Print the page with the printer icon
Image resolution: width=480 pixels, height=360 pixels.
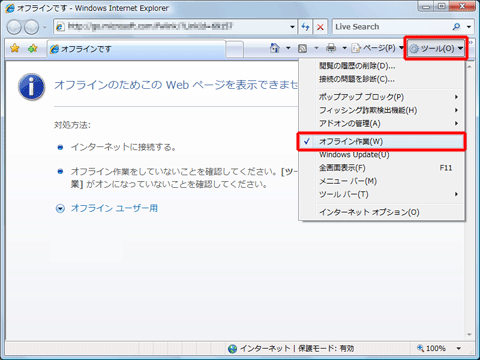[331, 49]
